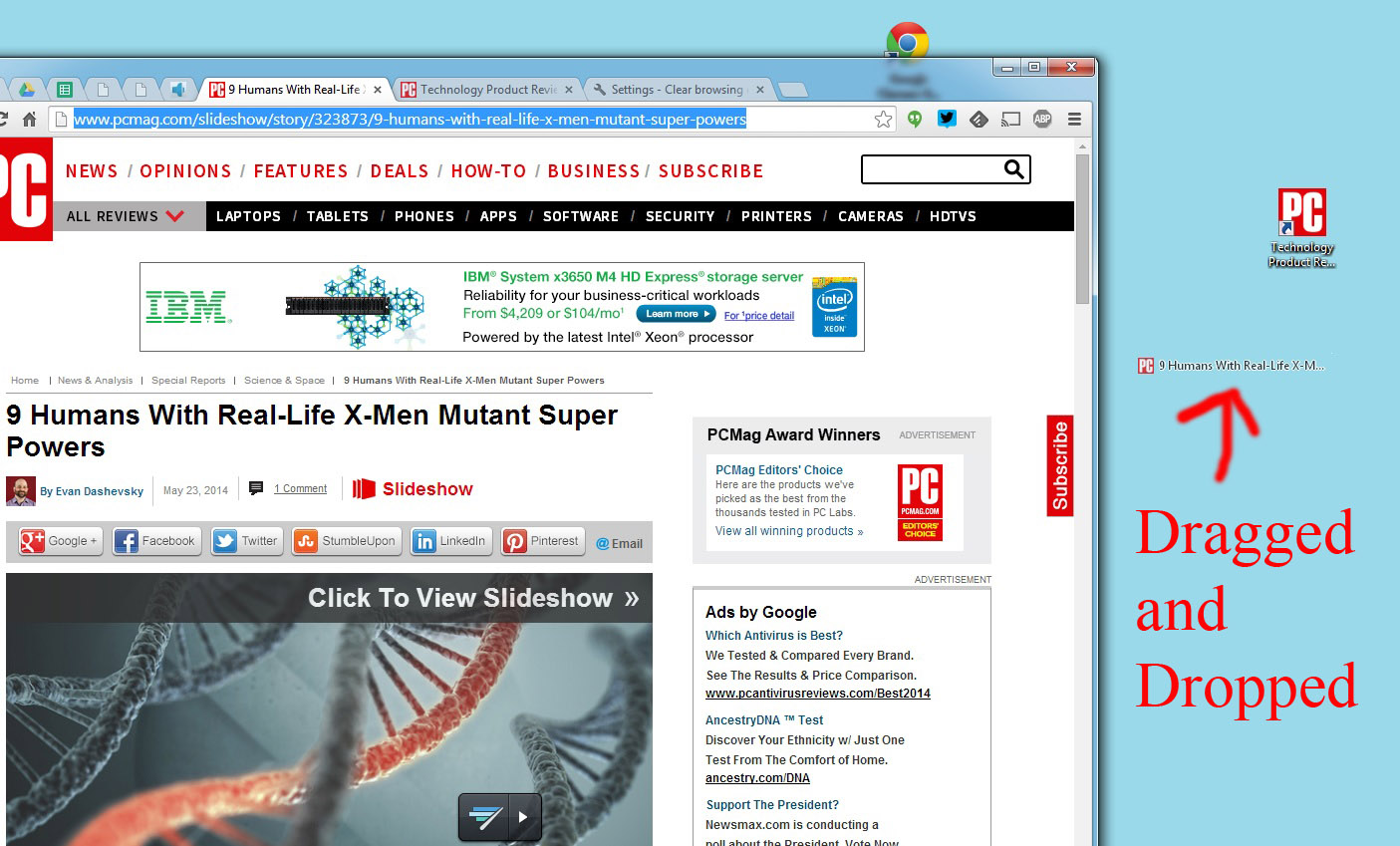Screen dimensions: 1400x846
Task: Close the Technology Product Reviews tab
Action: click(568, 90)
